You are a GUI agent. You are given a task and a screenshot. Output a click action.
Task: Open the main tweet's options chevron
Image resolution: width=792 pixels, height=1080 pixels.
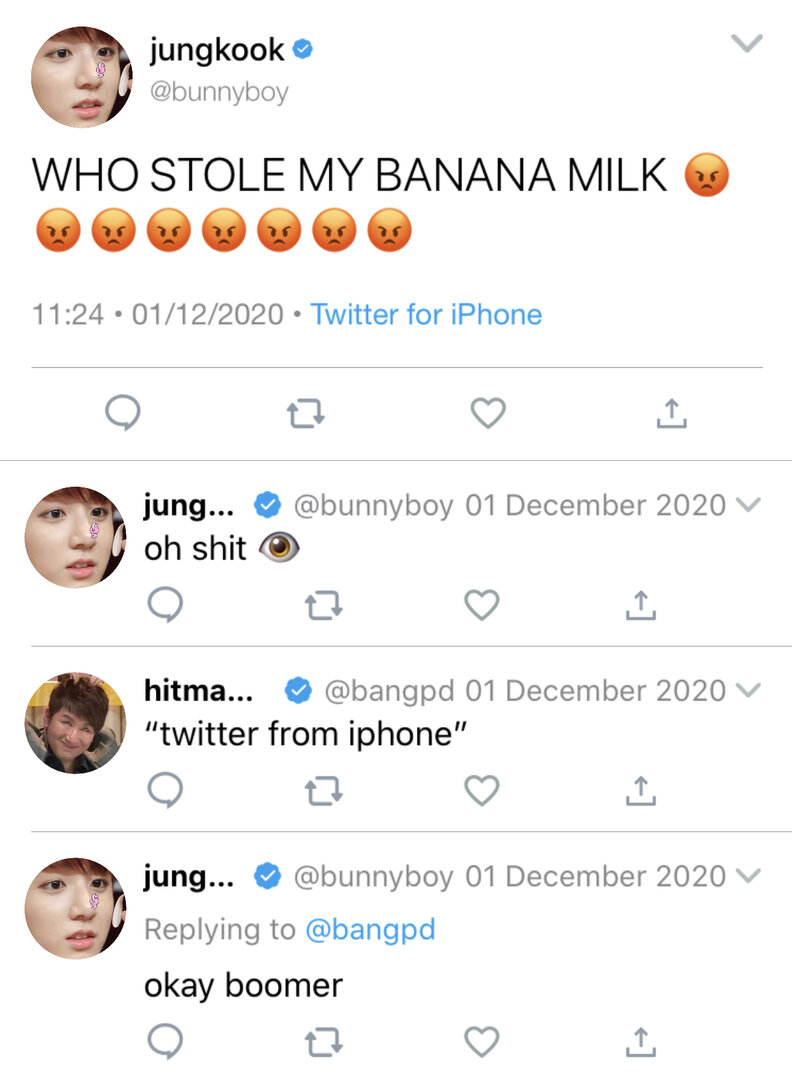[x=747, y=43]
